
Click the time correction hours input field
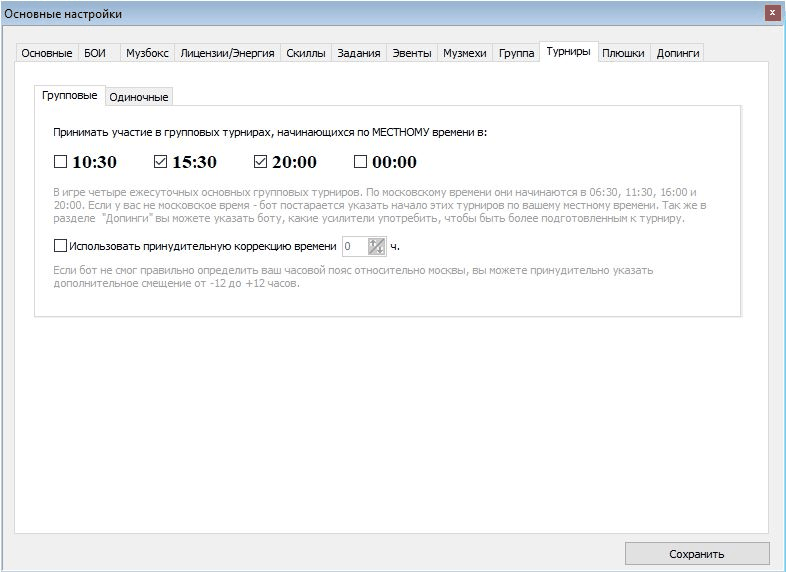(x=355, y=246)
